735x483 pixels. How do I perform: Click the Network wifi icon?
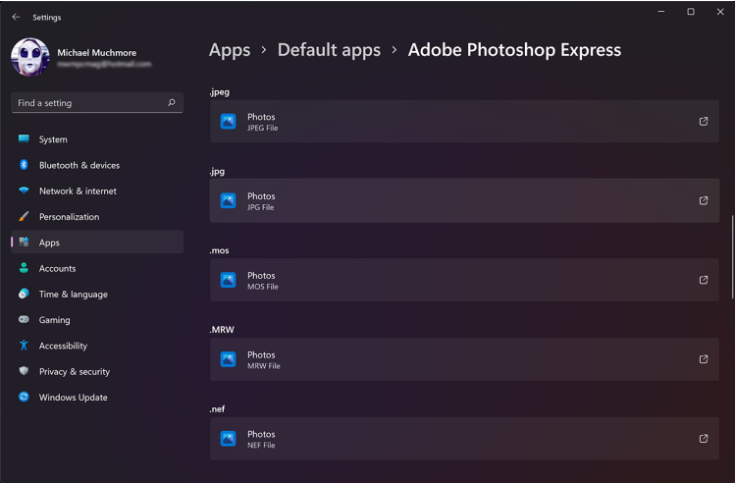point(23,190)
